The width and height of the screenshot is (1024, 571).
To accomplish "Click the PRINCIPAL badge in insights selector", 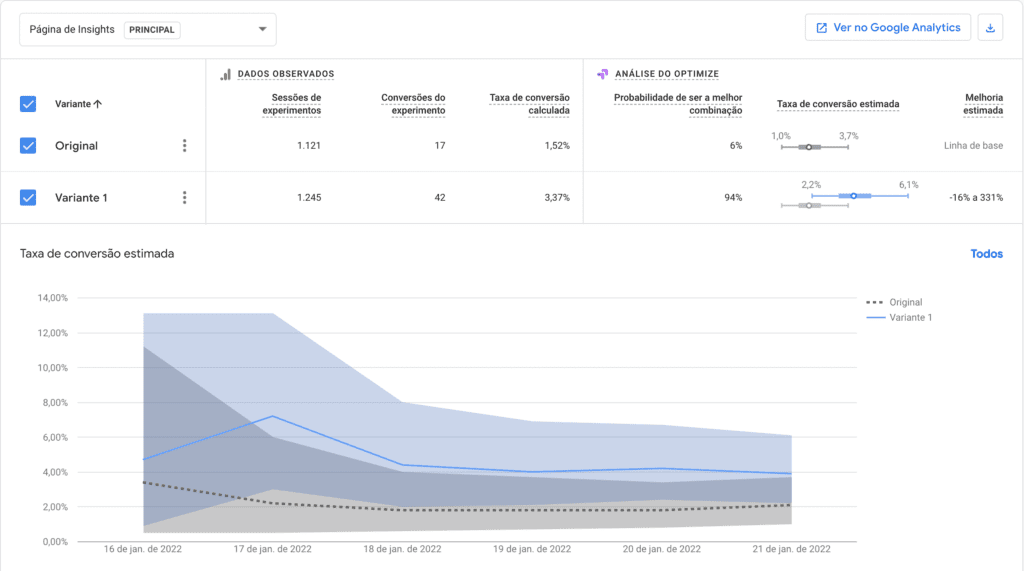I will (x=152, y=30).
